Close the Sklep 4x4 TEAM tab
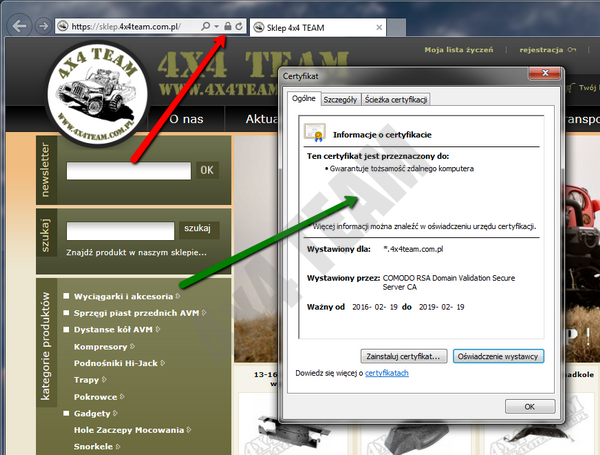Image resolution: width=600 pixels, height=455 pixels. (x=379, y=28)
